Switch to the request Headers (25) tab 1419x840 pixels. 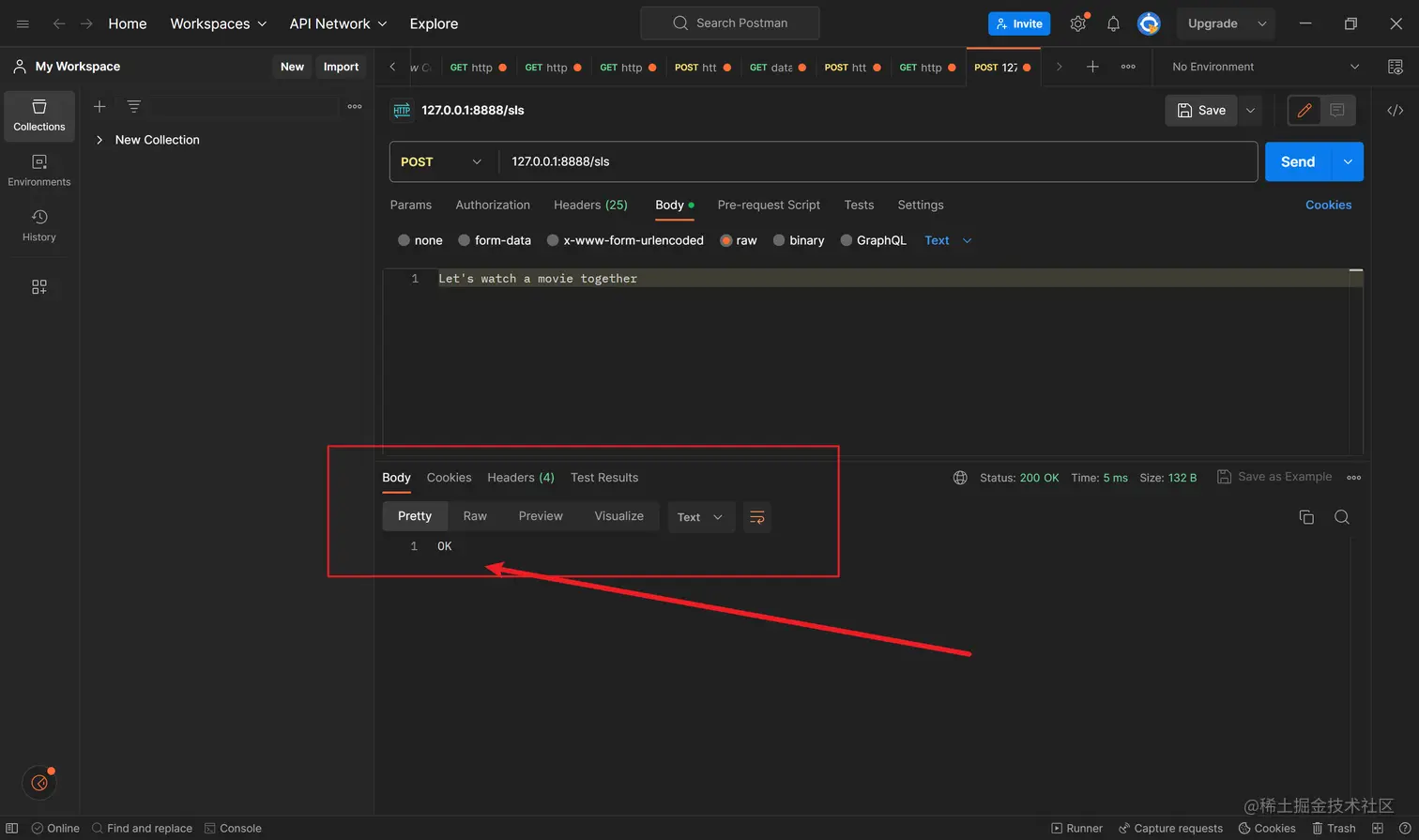[590, 205]
